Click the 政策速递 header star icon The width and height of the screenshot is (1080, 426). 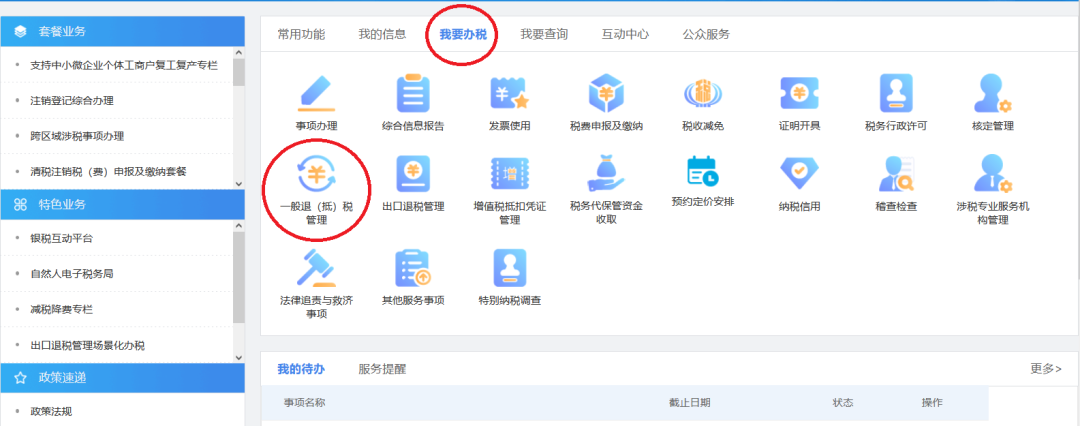pos(21,378)
